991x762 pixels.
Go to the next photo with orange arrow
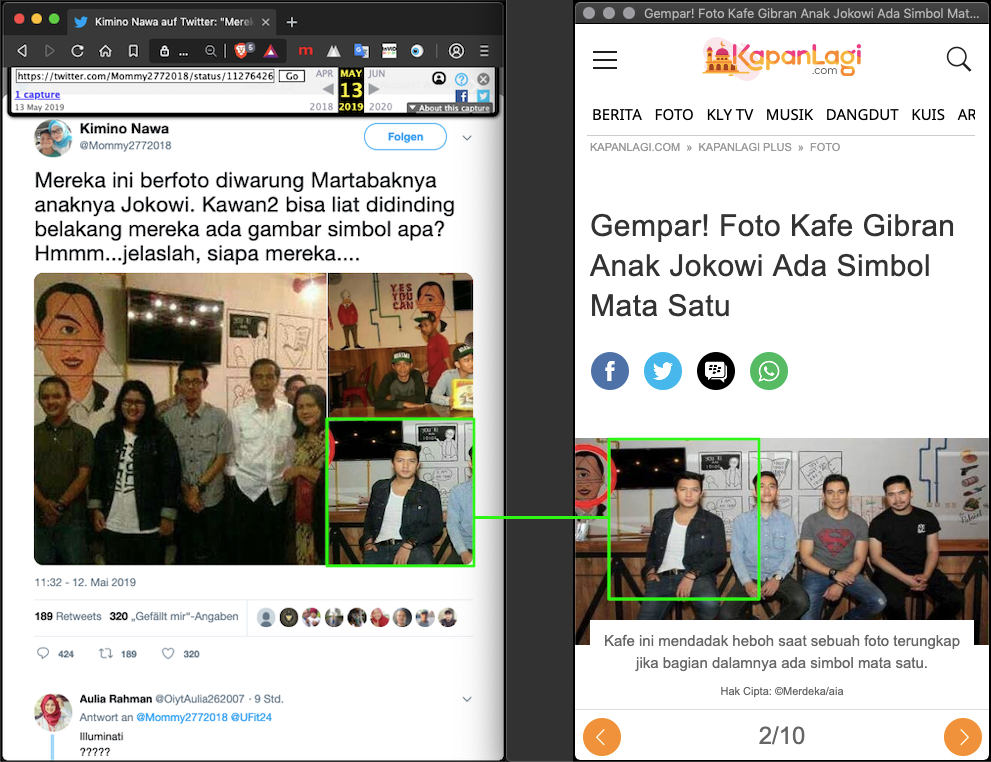coord(962,738)
